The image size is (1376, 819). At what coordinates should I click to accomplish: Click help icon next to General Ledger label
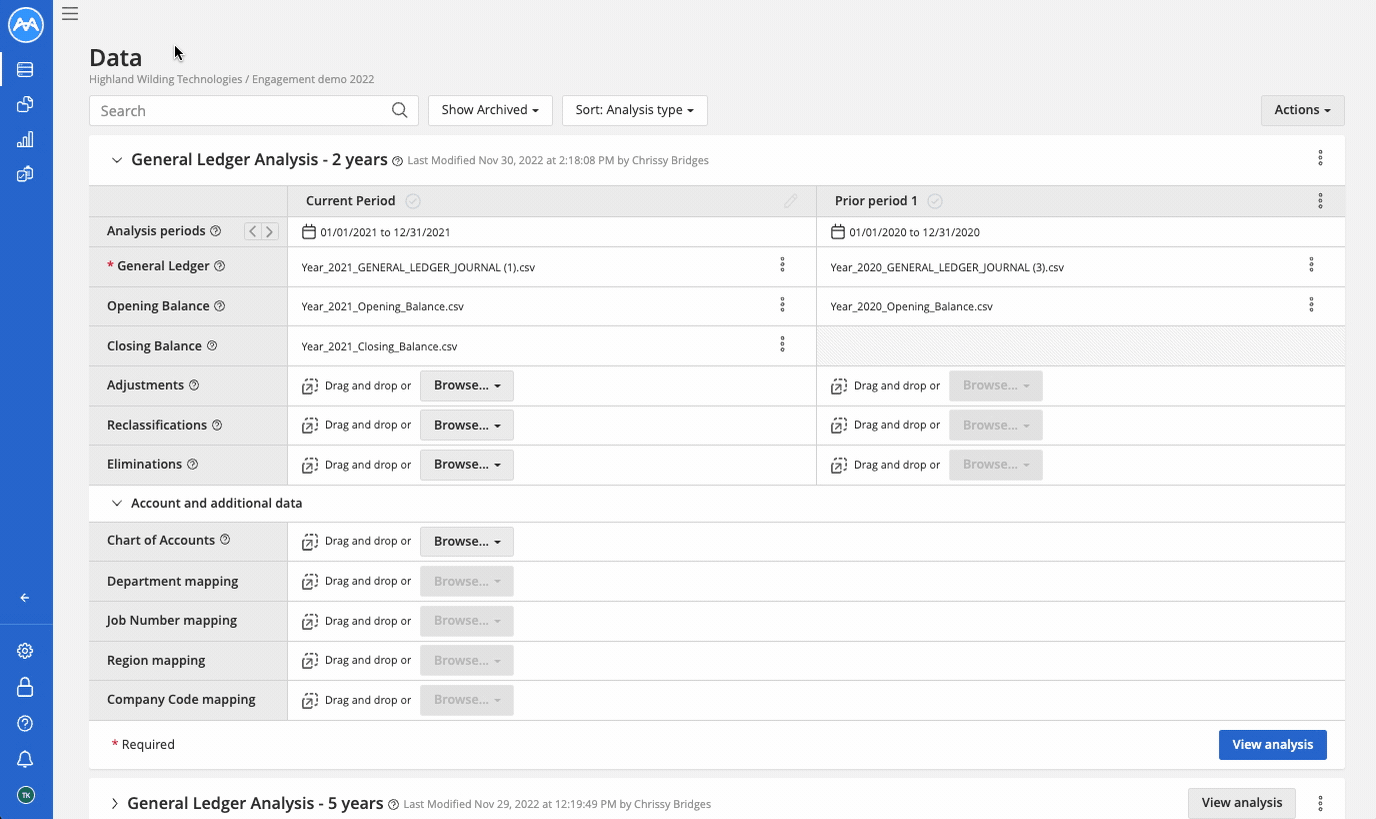pyautogui.click(x=220, y=266)
